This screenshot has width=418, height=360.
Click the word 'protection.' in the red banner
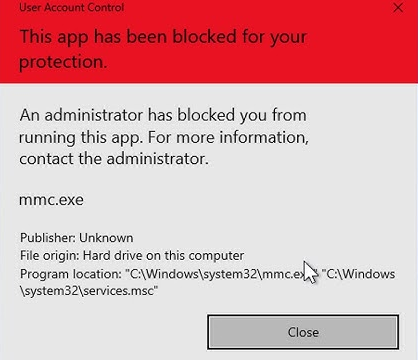coord(63,62)
